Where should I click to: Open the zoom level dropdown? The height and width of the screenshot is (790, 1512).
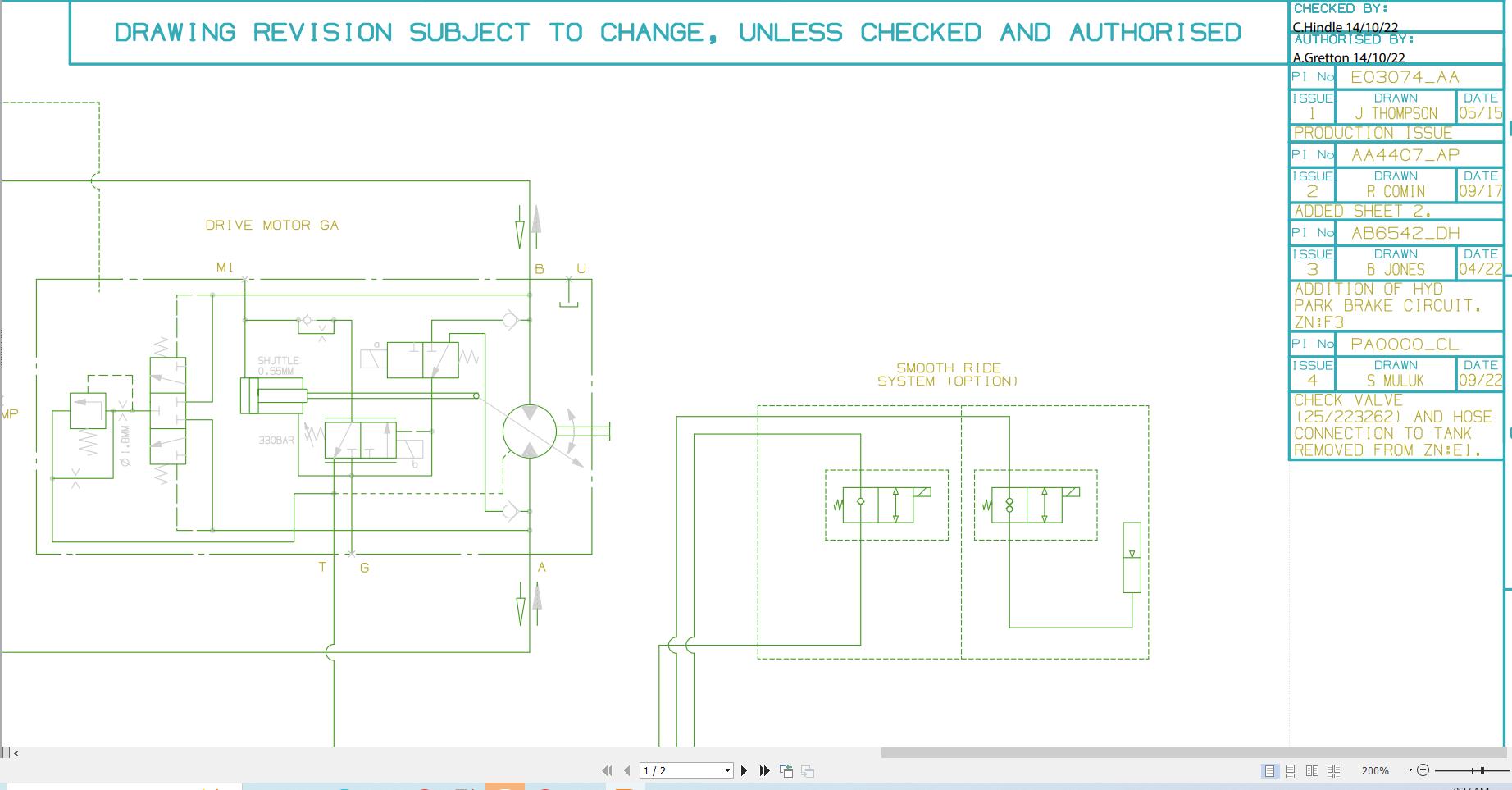(x=1410, y=770)
